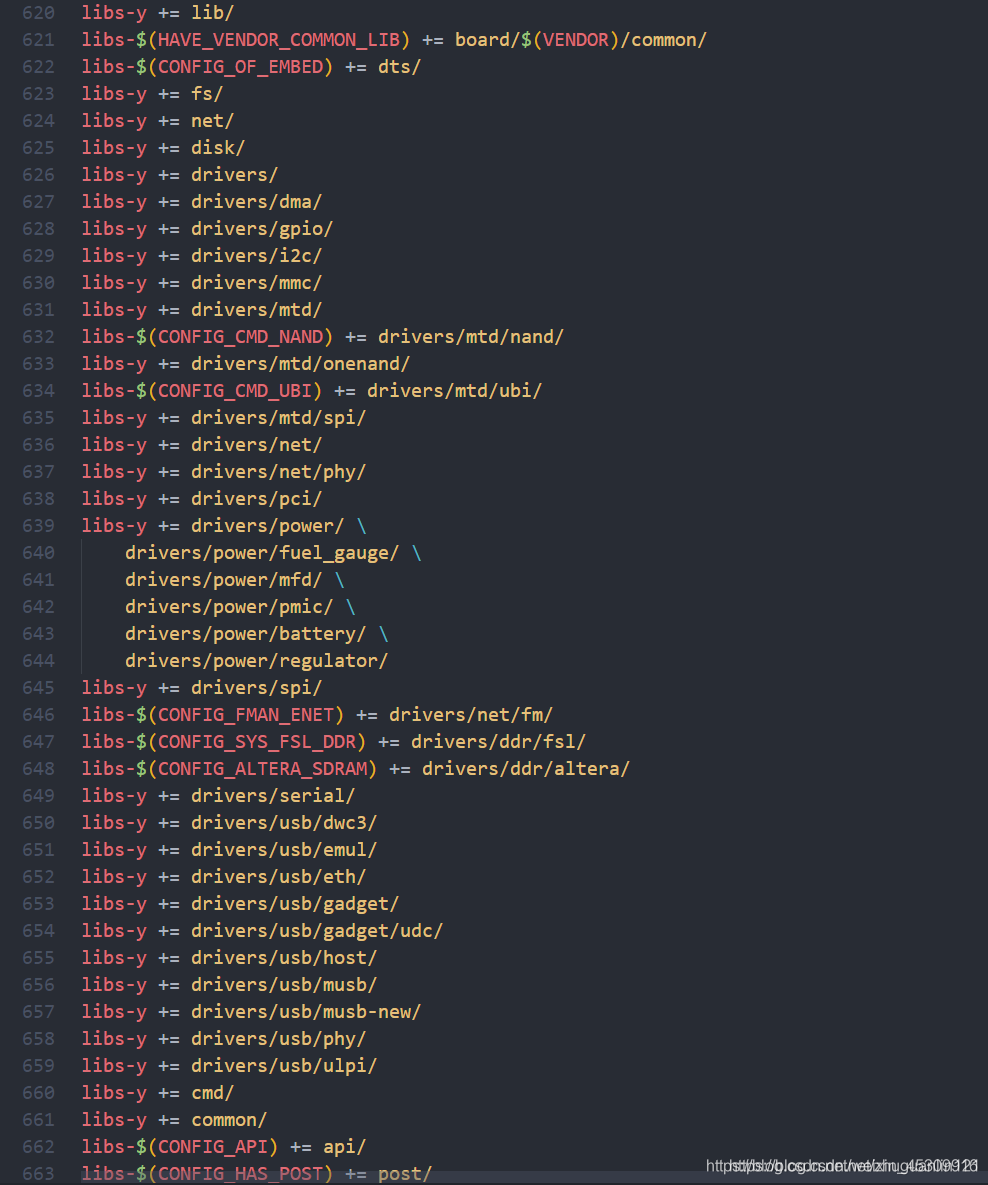988x1185 pixels.
Task: Click 'drivers/usb/dwc3/' path
Action: [x=284, y=823]
